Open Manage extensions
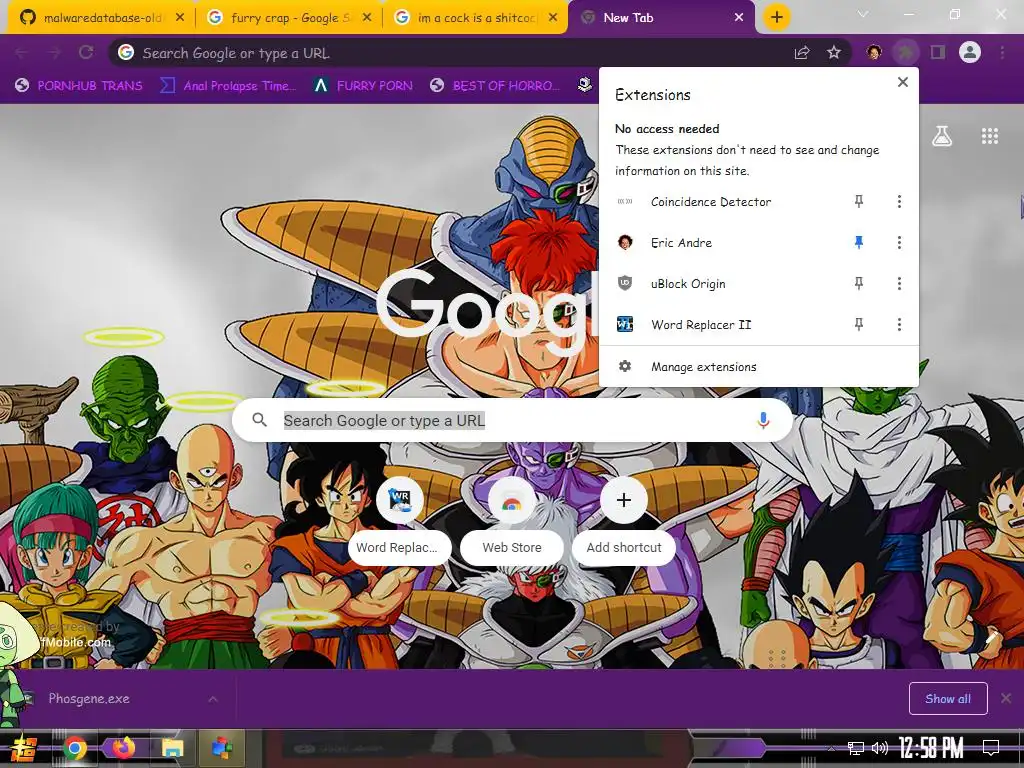 [759, 367]
